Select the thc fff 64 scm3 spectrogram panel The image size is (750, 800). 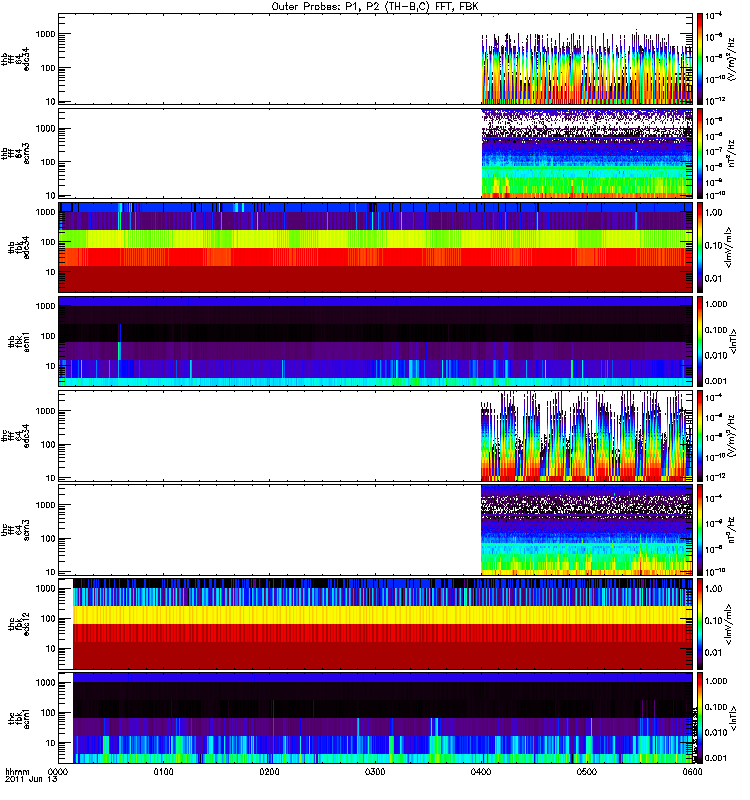(x=375, y=530)
